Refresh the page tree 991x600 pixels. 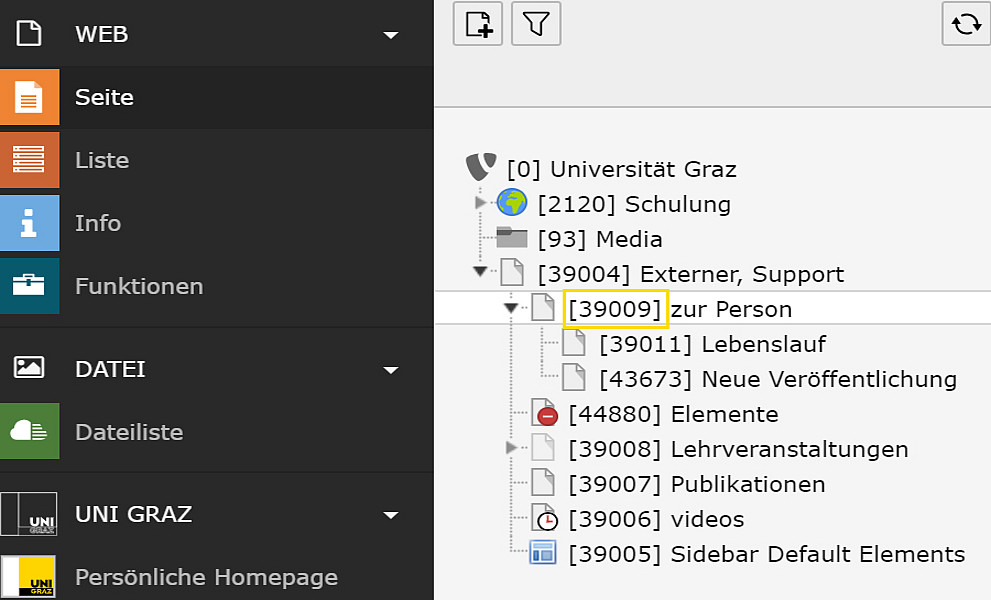[x=966, y=24]
